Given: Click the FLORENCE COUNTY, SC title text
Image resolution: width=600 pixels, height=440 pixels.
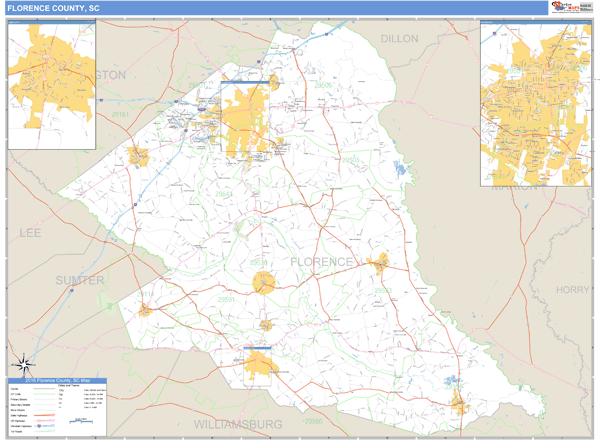Looking at the screenshot, I should click(53, 8).
